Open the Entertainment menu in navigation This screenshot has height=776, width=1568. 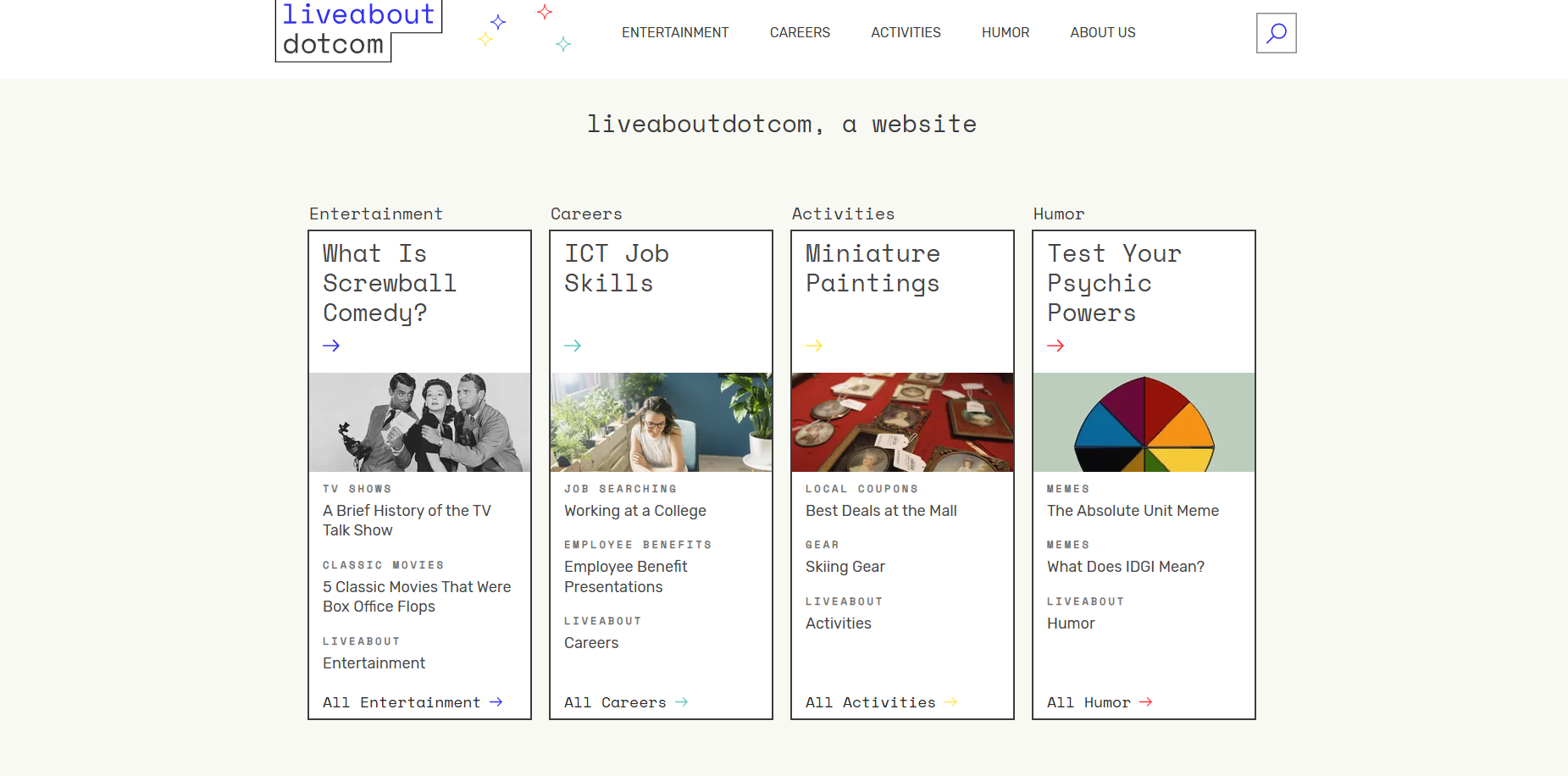pos(675,32)
